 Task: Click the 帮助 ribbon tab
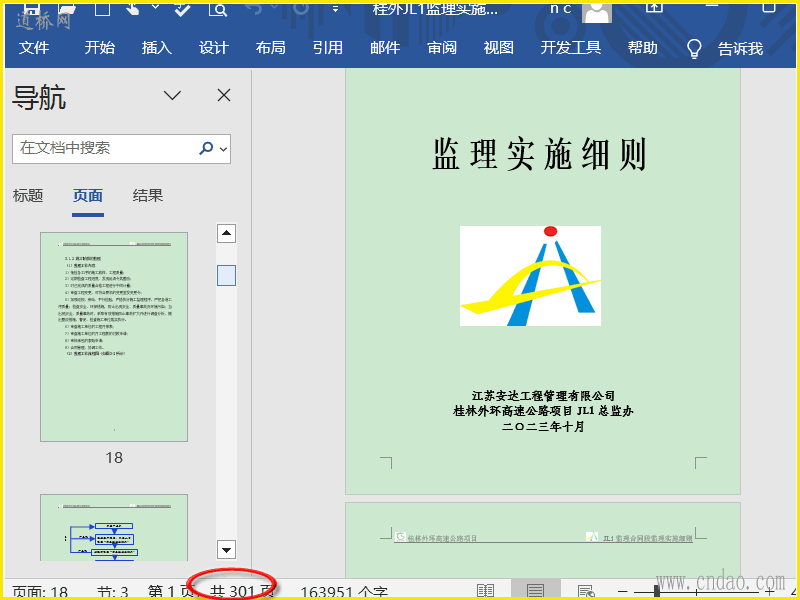click(642, 48)
